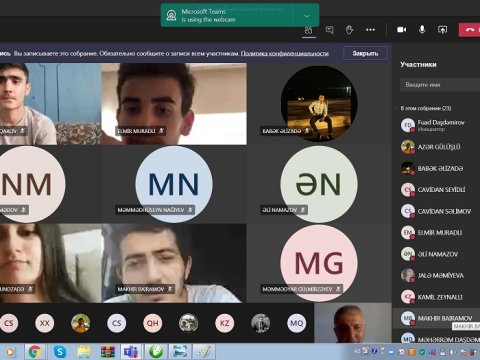Click the QH participant bubble in bottom strip
The height and width of the screenshot is (360, 480).
tap(153, 323)
